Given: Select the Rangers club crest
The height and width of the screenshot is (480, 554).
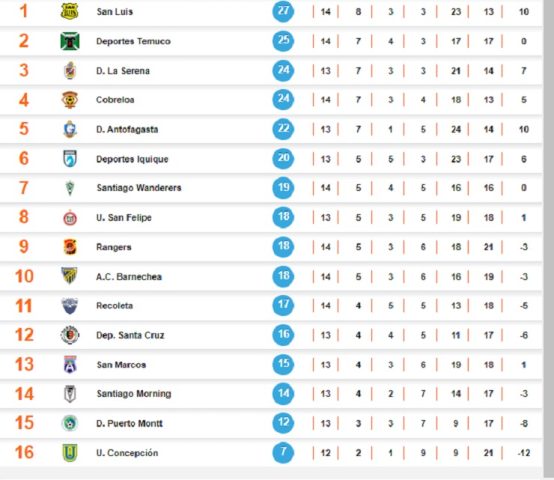Looking at the screenshot, I should (70, 247).
